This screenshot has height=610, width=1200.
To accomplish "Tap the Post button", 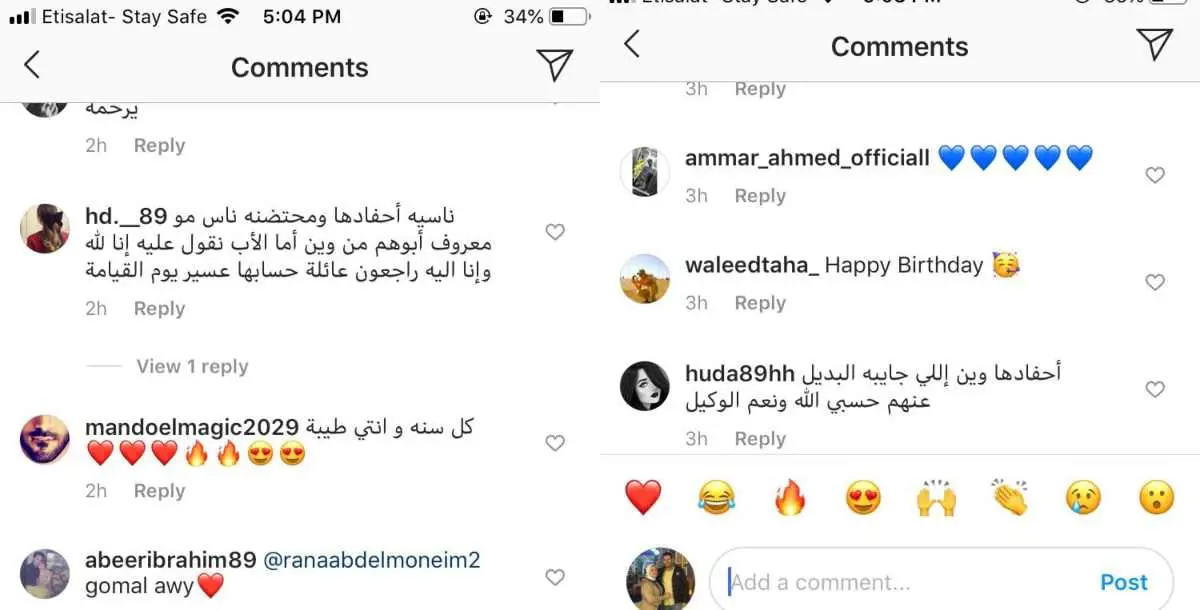I will [x=1124, y=582].
